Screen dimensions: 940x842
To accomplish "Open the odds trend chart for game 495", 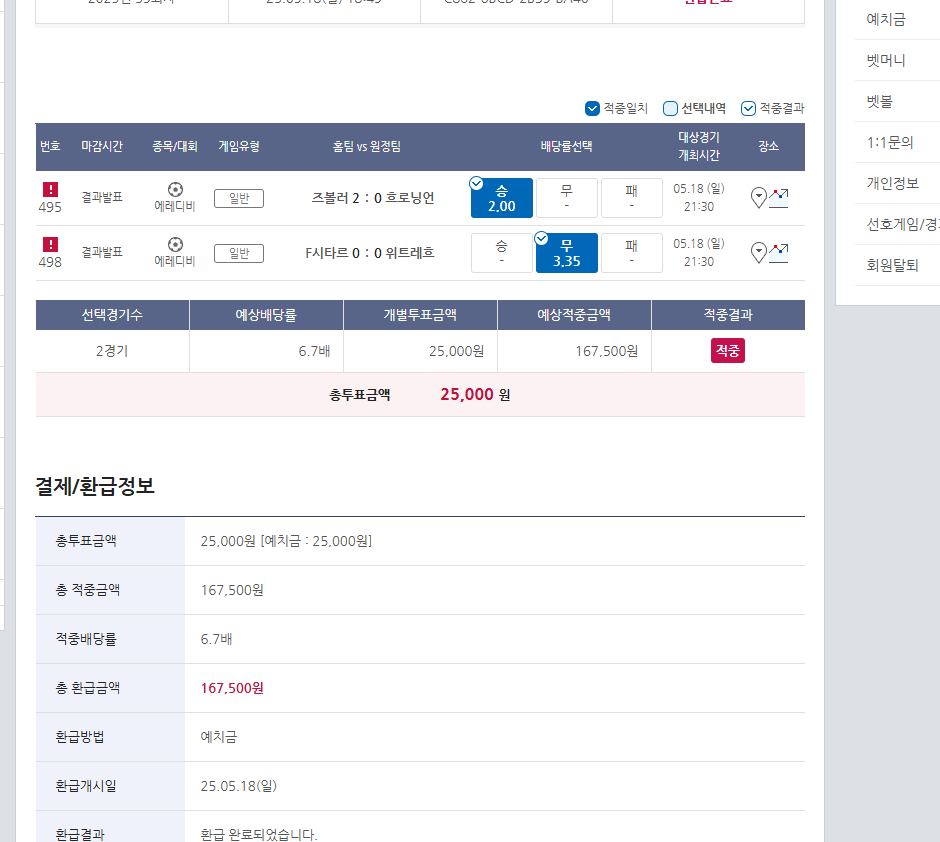I will (779, 198).
